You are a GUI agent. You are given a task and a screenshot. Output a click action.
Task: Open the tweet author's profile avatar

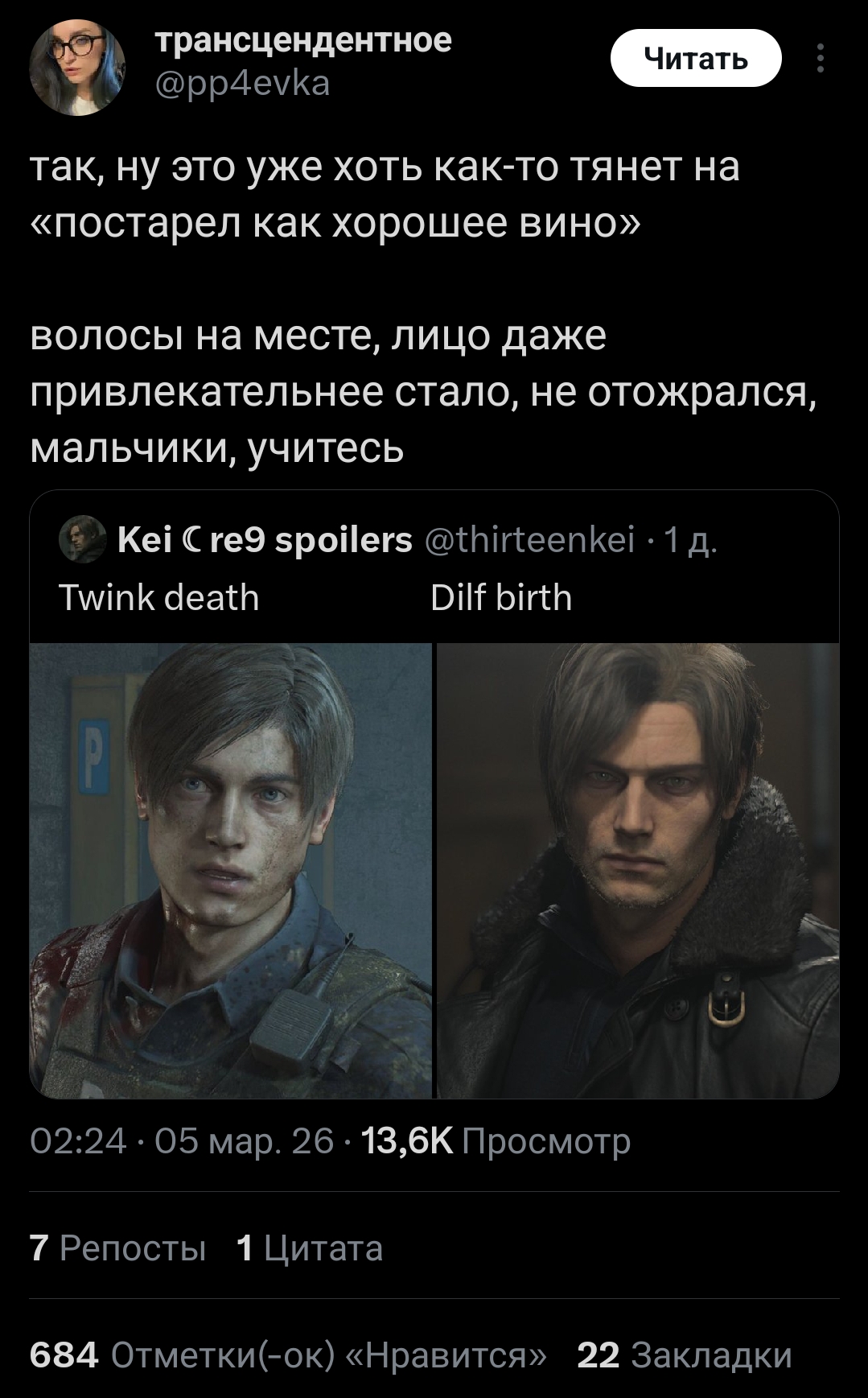pyautogui.click(x=77, y=67)
